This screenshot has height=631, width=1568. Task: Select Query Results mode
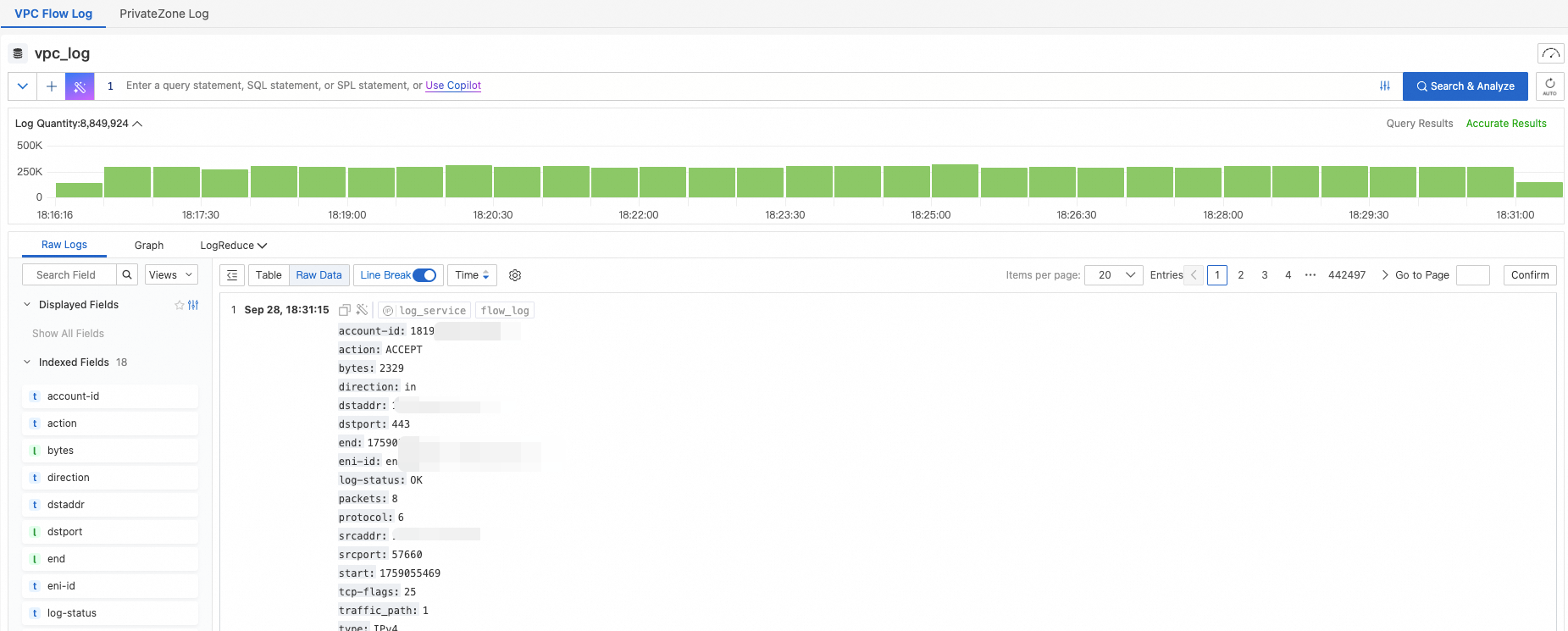(x=1420, y=124)
